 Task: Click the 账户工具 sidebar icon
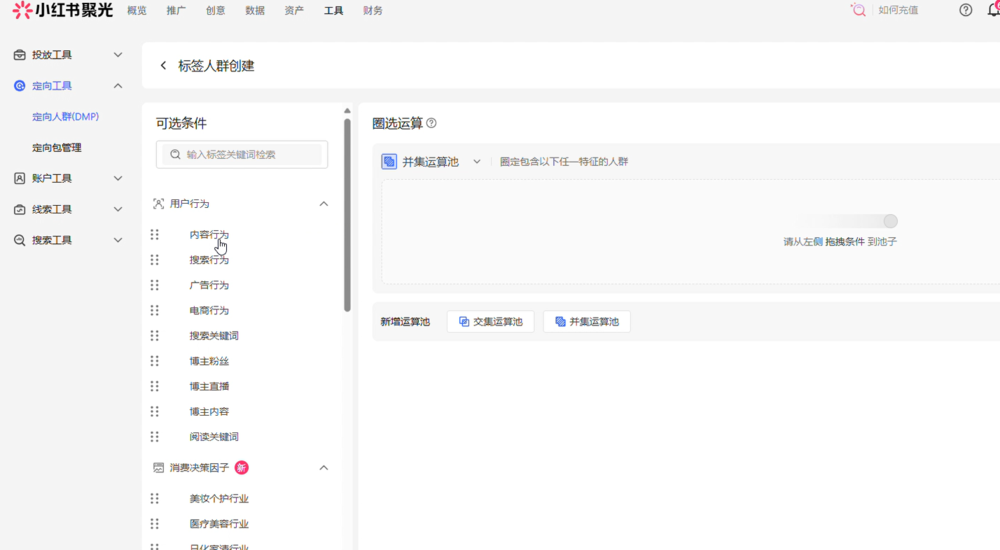coord(20,178)
